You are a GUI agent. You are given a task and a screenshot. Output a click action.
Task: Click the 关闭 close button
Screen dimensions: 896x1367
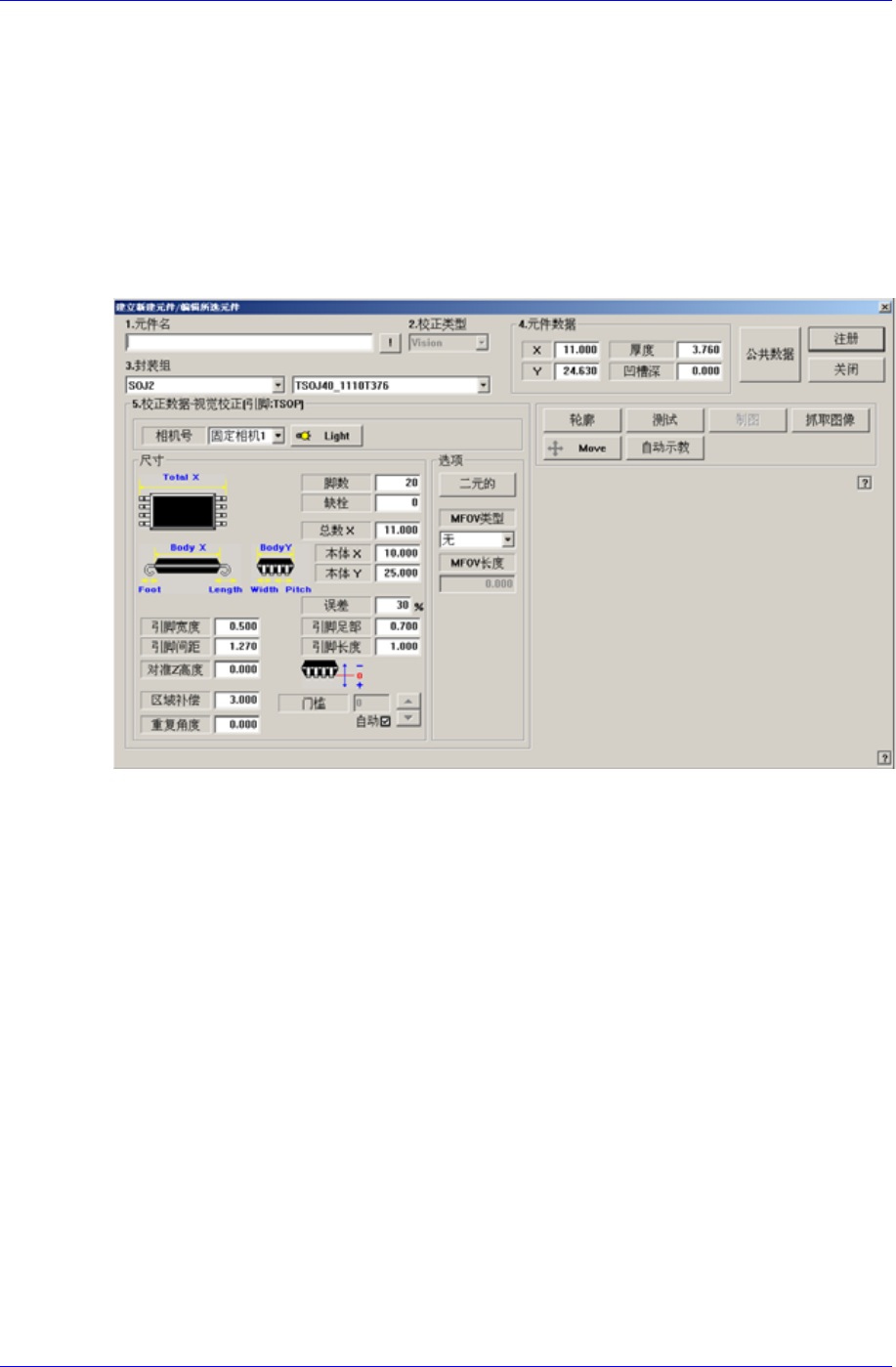846,369
